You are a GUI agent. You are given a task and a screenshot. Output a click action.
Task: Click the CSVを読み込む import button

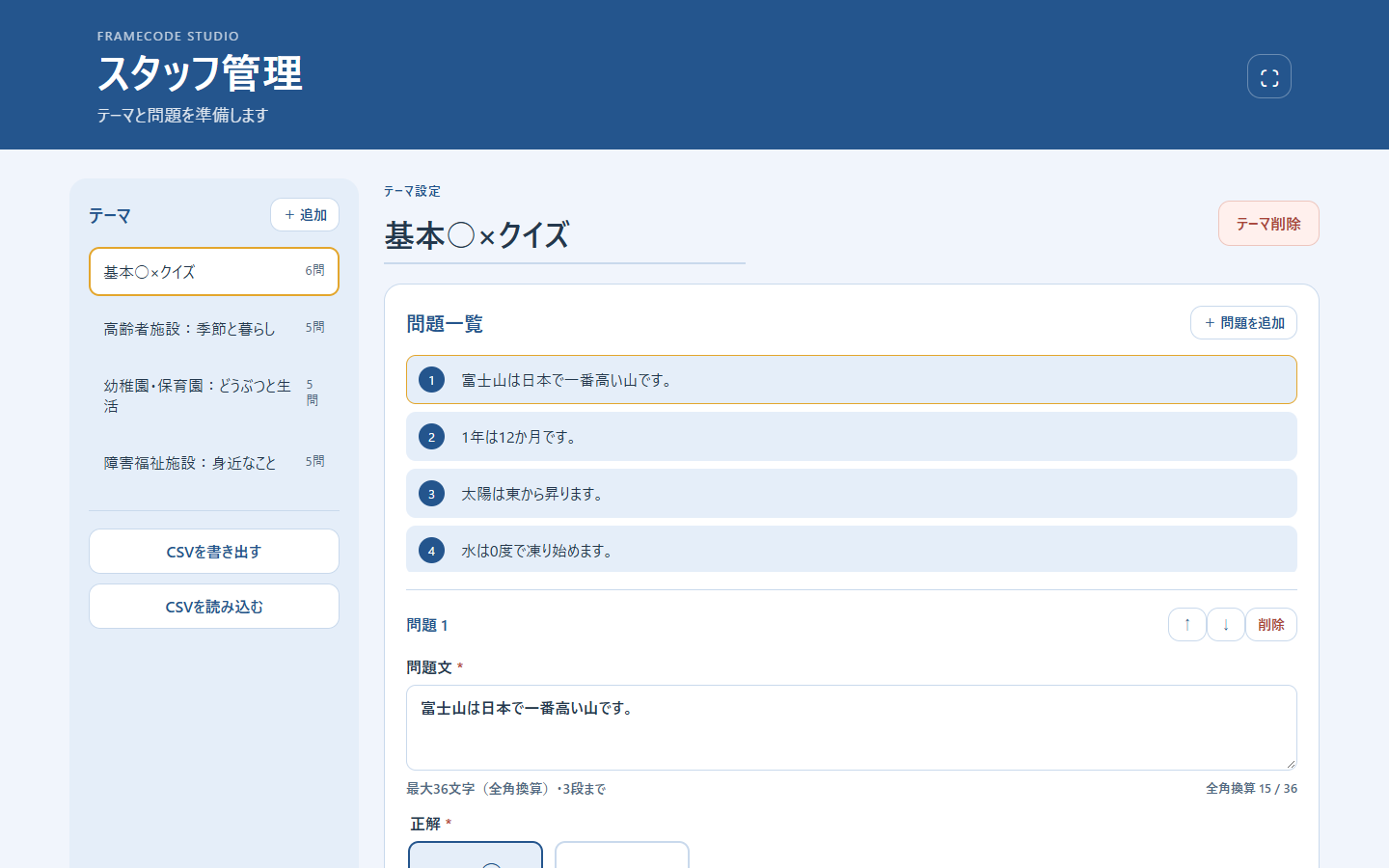(214, 607)
